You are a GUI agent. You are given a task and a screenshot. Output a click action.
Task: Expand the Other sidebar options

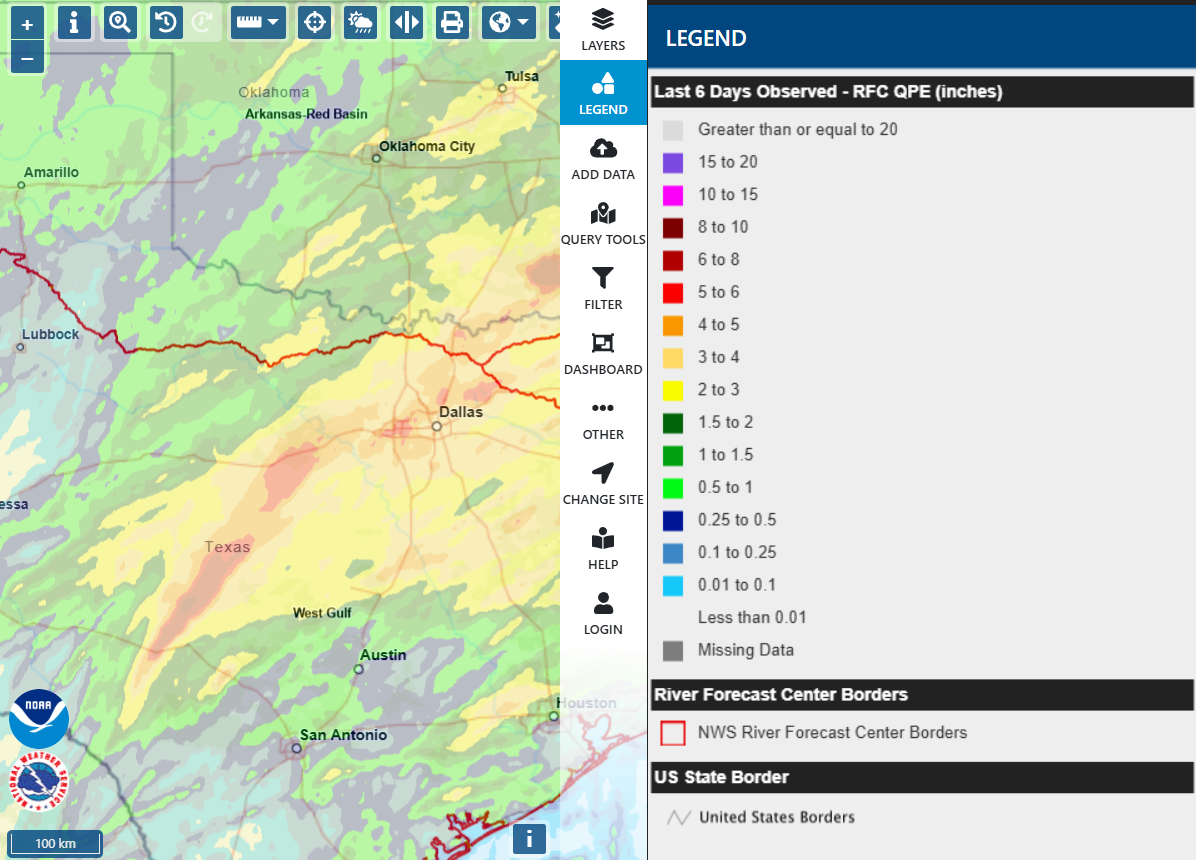click(x=603, y=417)
